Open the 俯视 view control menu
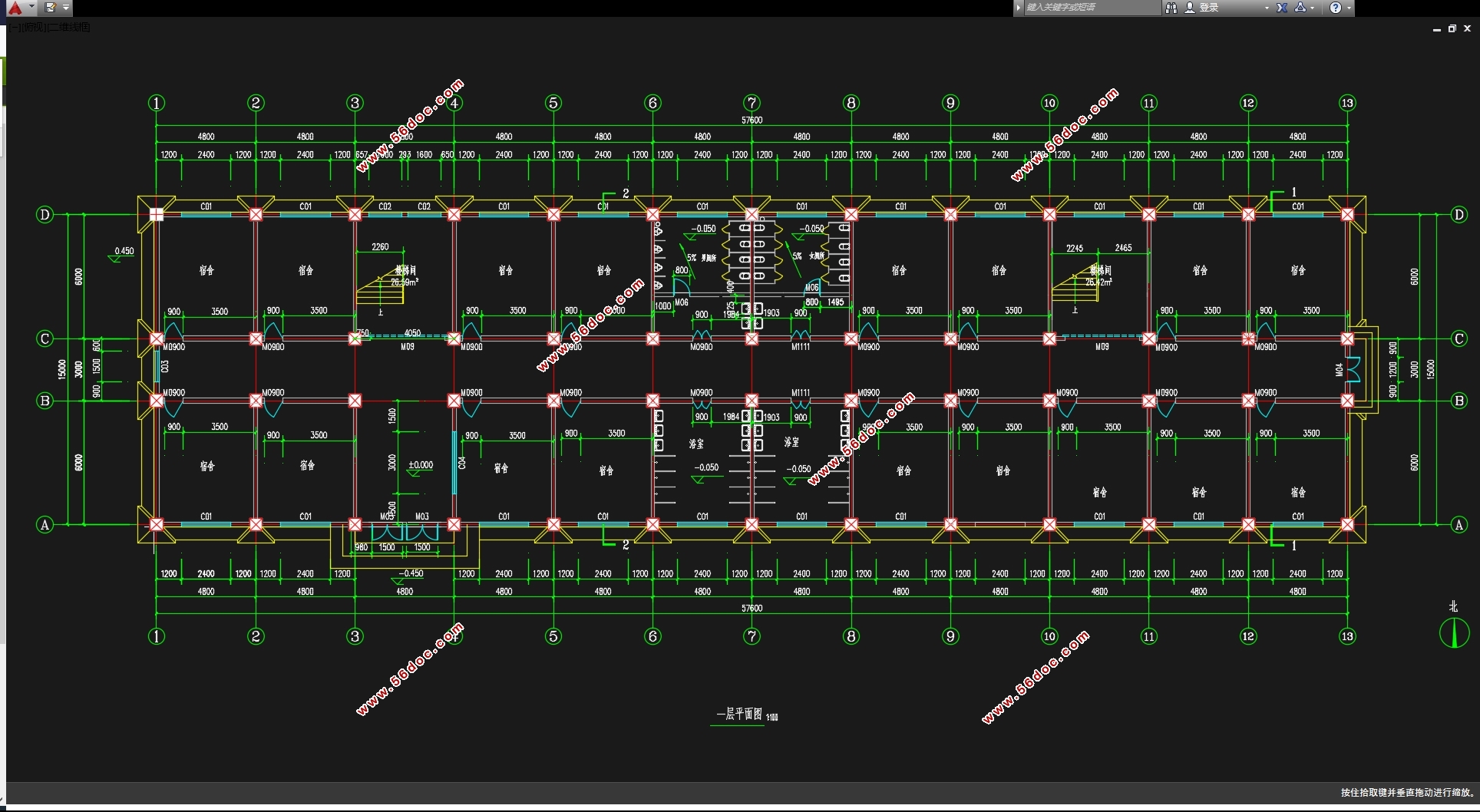1480x812 pixels. [x=35, y=28]
